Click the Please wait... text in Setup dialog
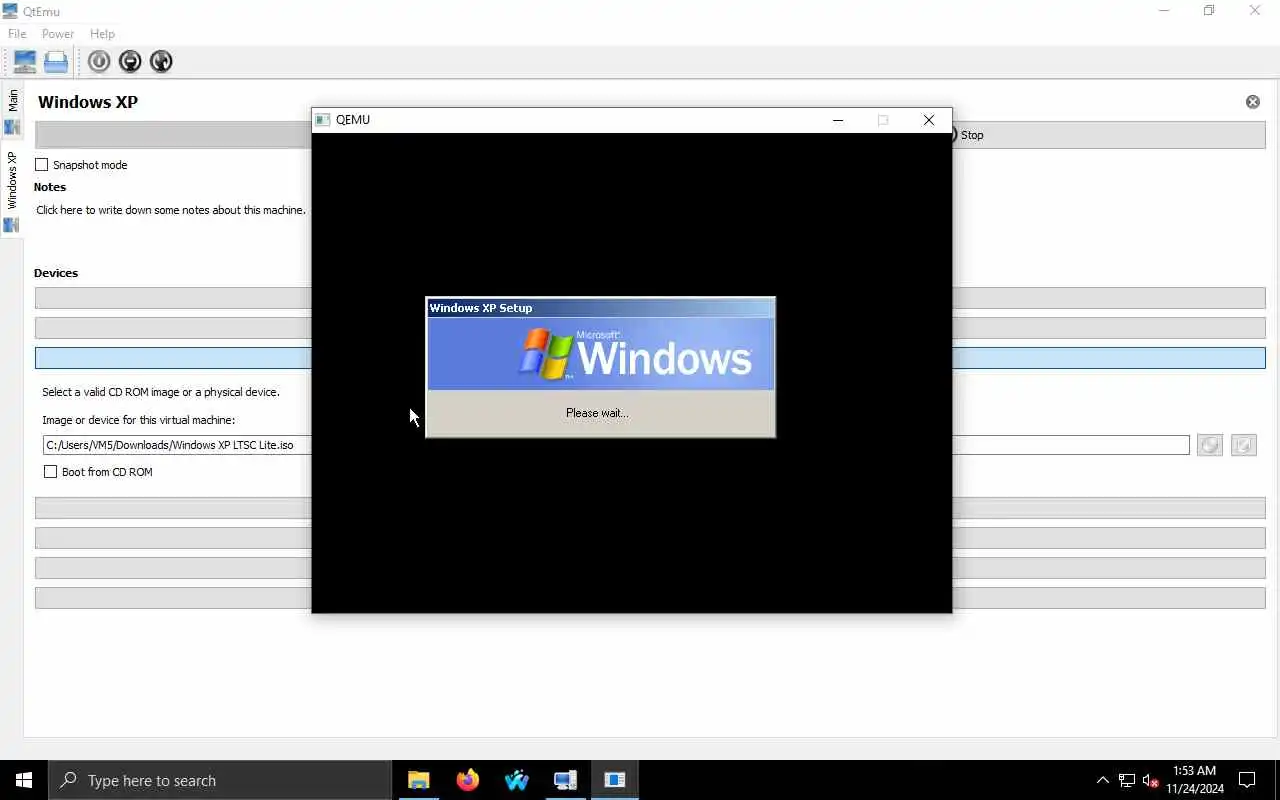Image resolution: width=1280 pixels, height=800 pixels. [597, 413]
